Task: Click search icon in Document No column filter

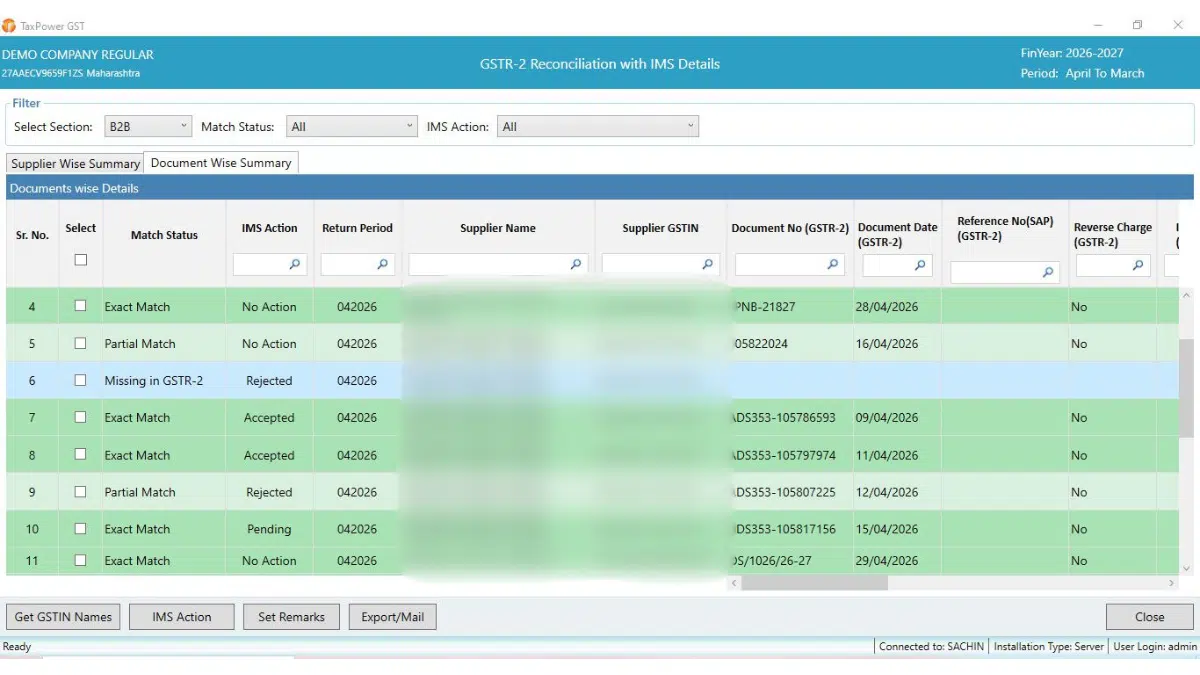Action: (x=833, y=265)
